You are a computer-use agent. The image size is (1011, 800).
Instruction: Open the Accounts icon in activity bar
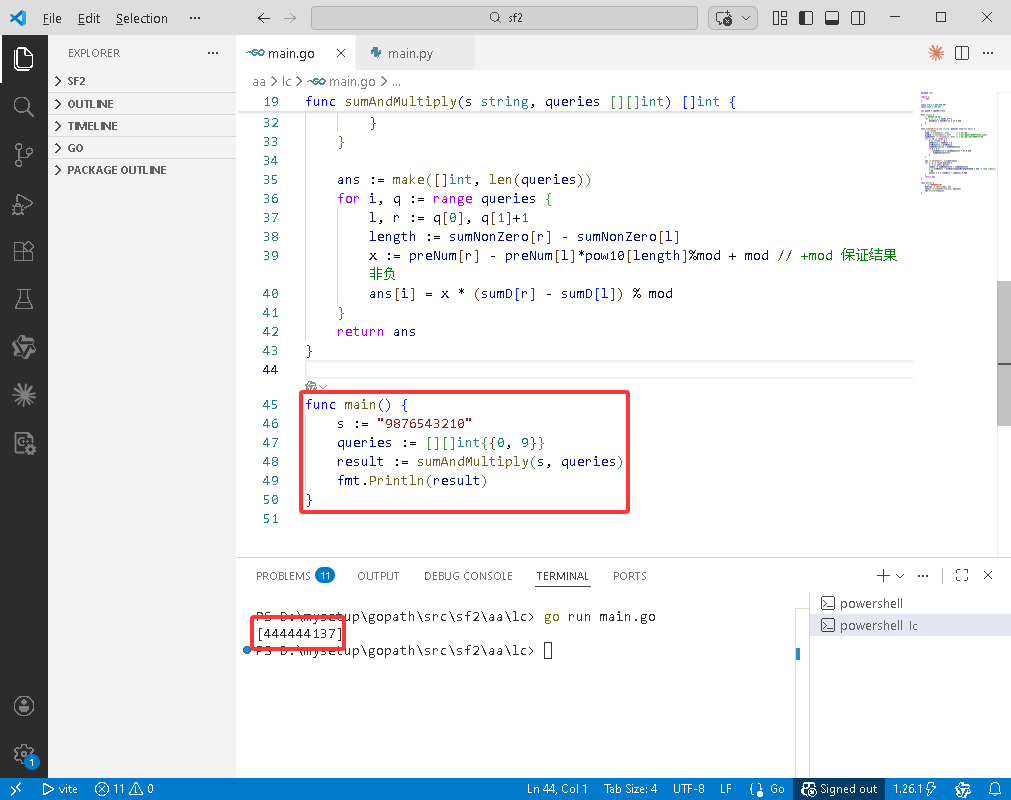[24, 706]
